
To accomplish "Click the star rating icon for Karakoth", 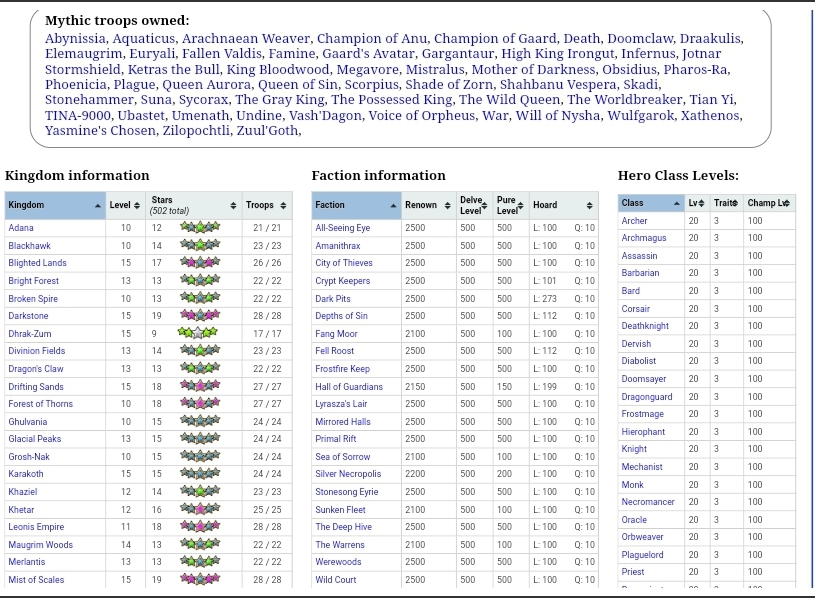I will point(200,473).
